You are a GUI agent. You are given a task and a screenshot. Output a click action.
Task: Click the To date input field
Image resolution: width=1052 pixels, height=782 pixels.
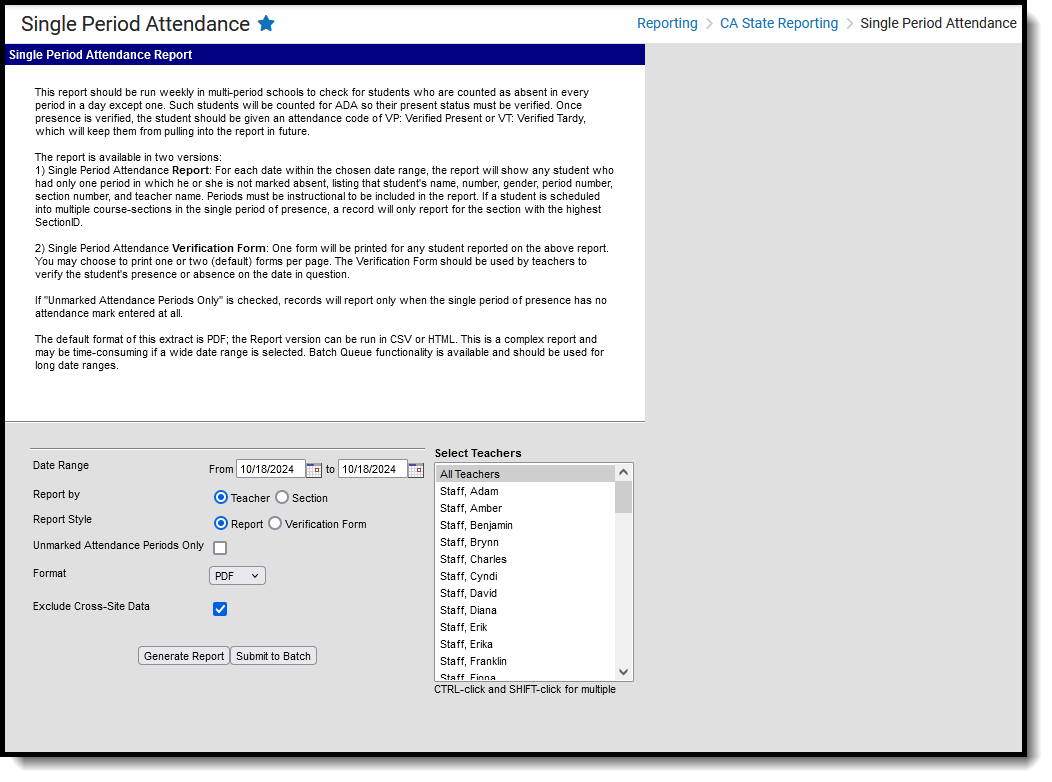(x=372, y=469)
